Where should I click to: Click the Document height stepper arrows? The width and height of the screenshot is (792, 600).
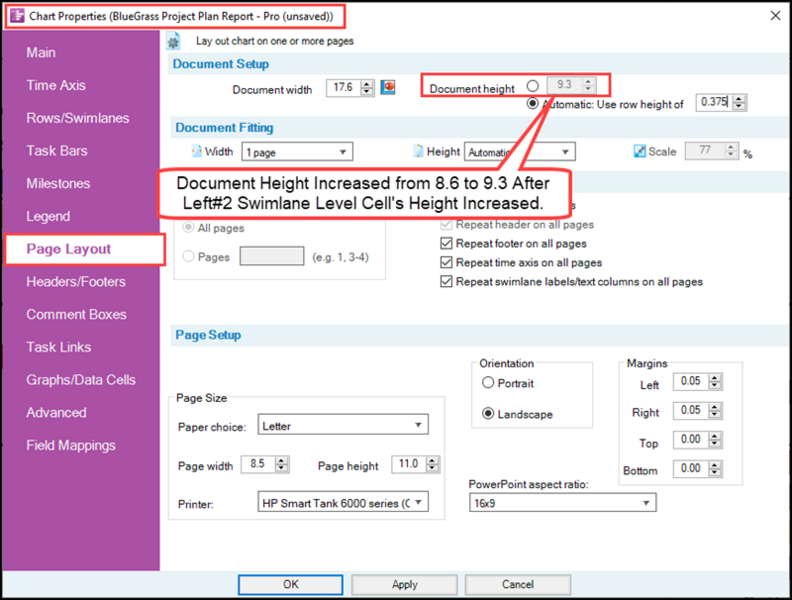pos(588,84)
